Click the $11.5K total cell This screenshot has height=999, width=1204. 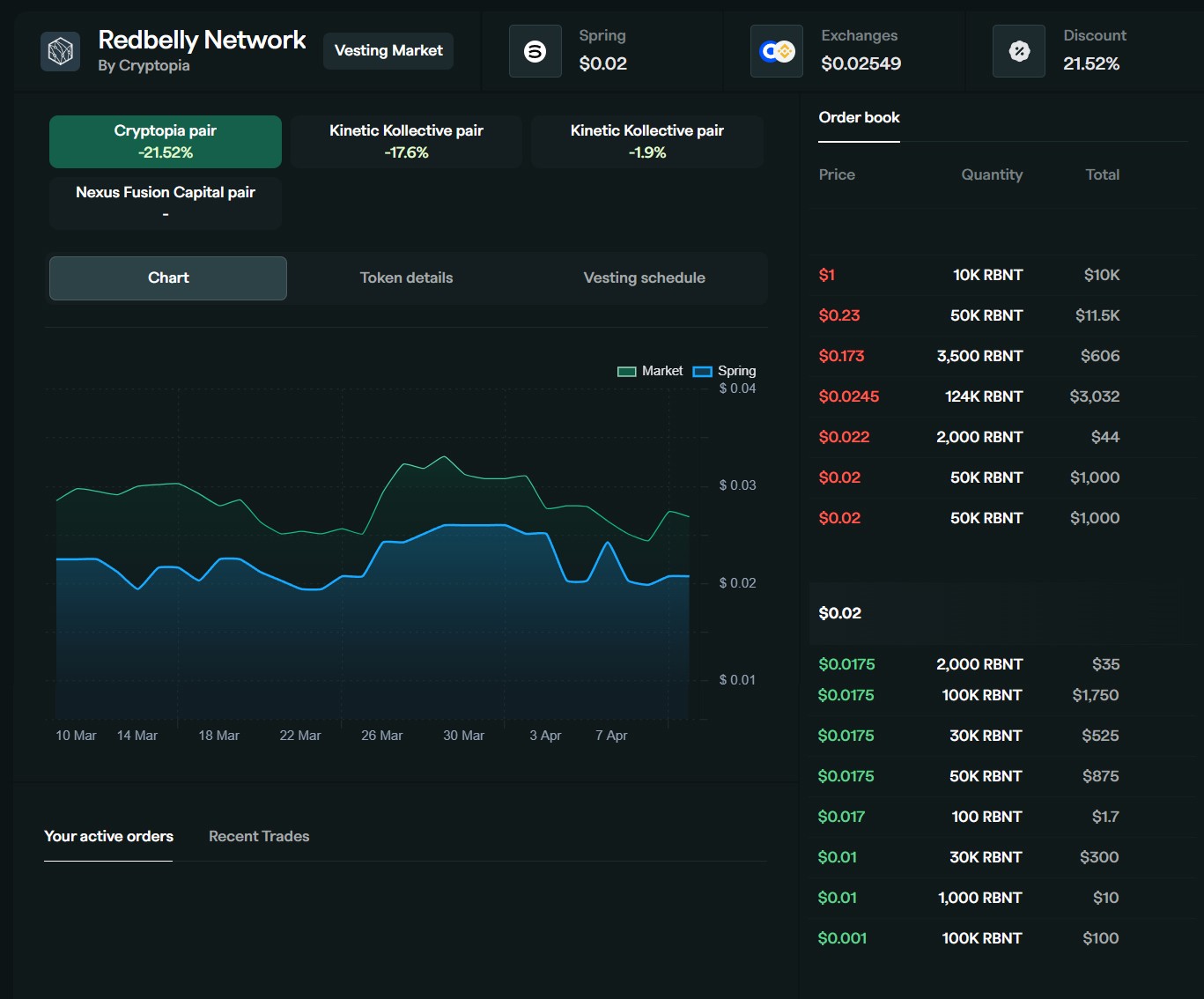pyautogui.click(x=1097, y=315)
